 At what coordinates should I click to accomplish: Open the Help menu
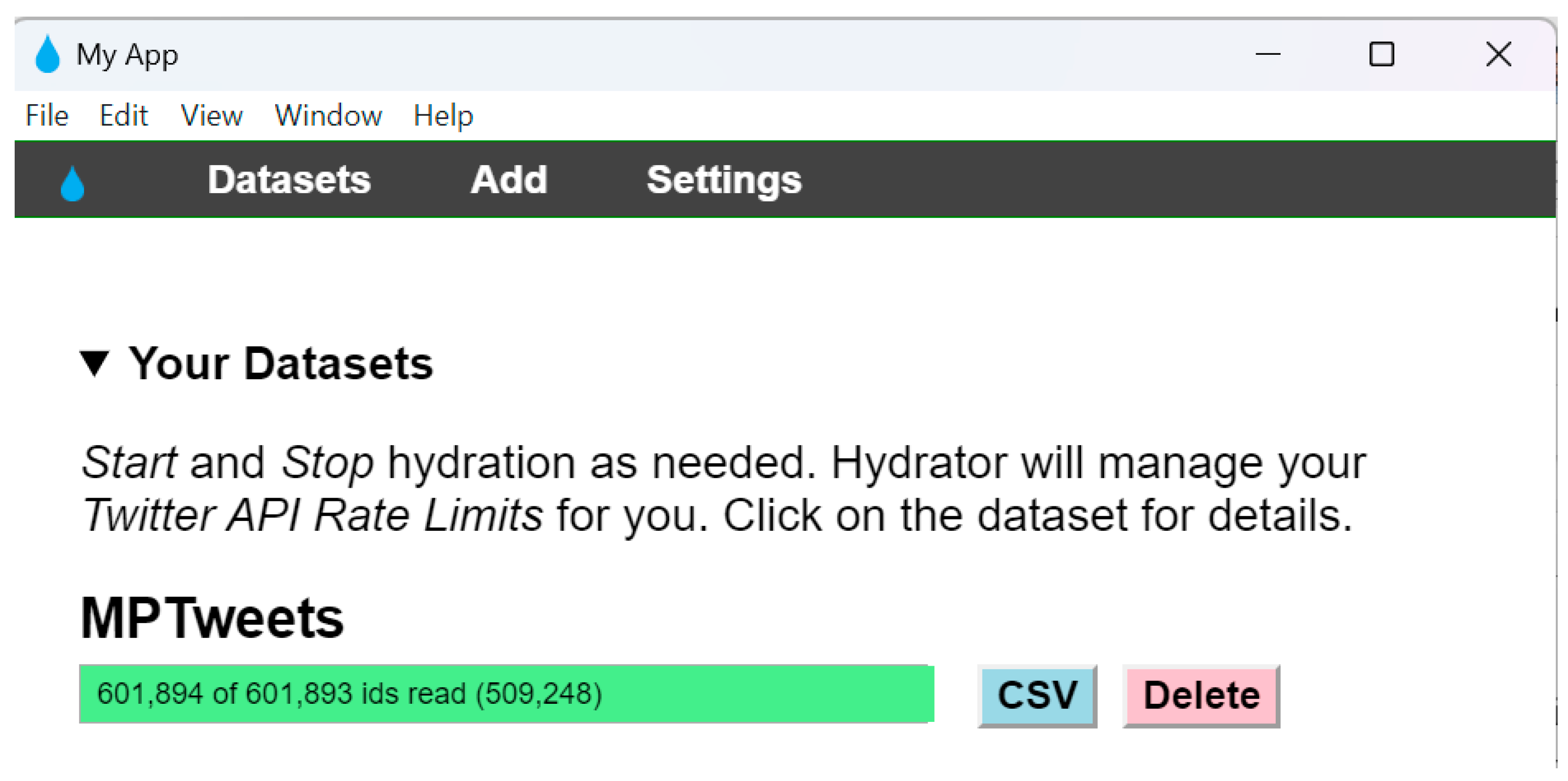(x=444, y=116)
